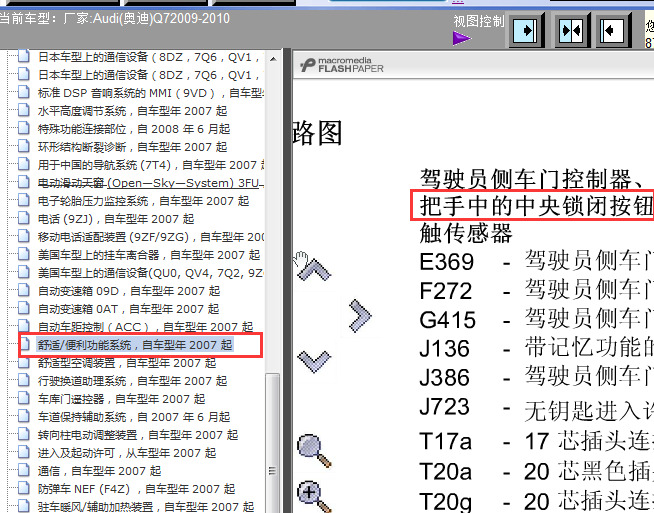Image resolution: width=654 pixels, height=513 pixels.
Task: Click document icon beside 电子轮胎压力监控系统
Action: [x=24, y=200]
